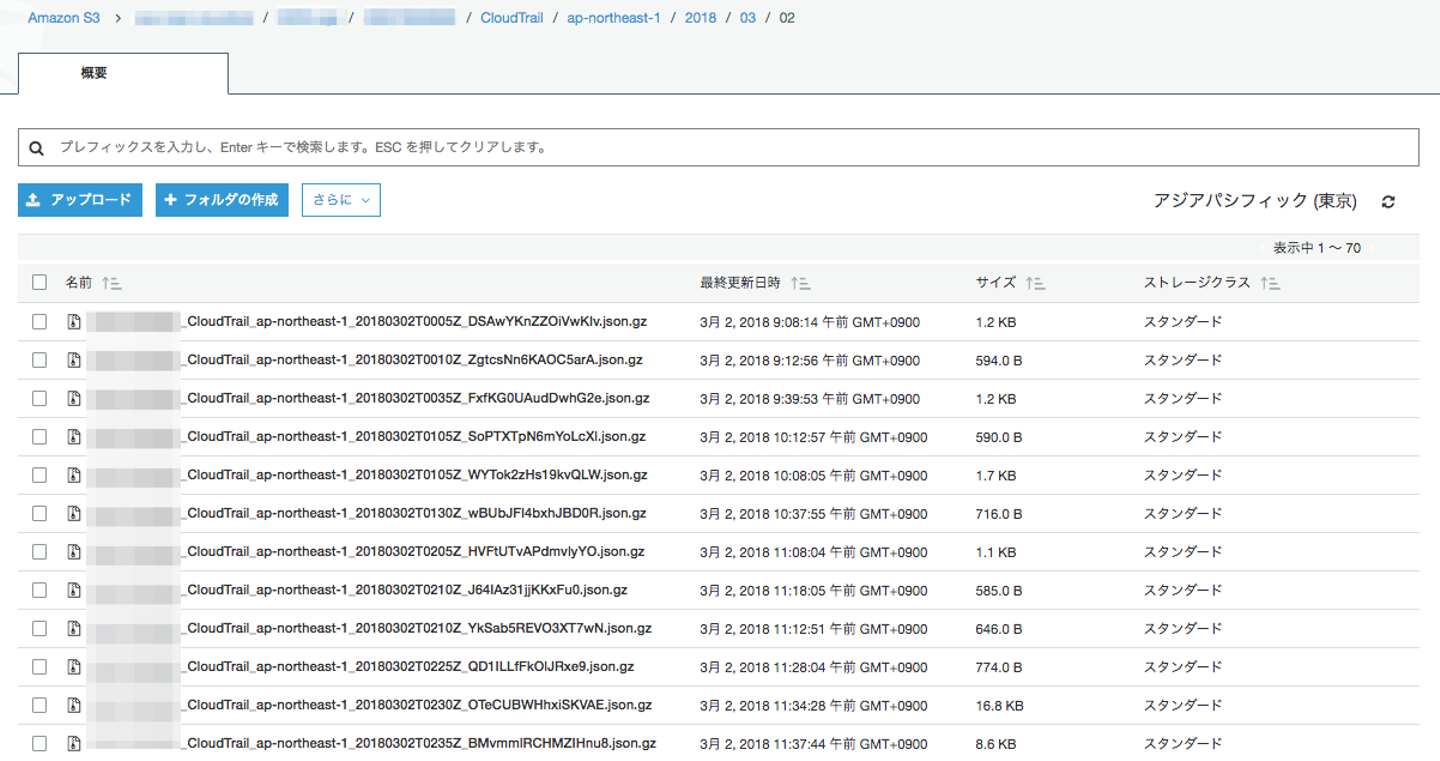Select the checkbox for the T0130Z file

[39, 513]
